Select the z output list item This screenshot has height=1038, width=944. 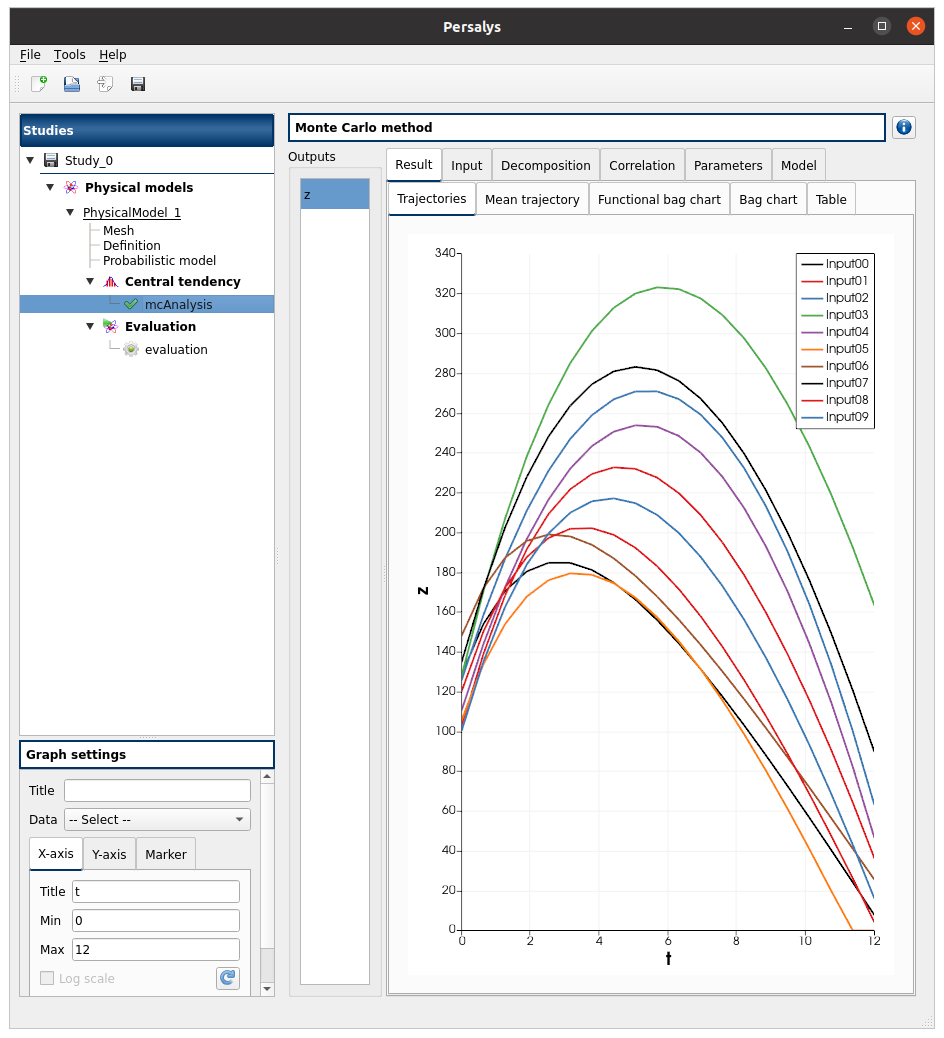335,194
